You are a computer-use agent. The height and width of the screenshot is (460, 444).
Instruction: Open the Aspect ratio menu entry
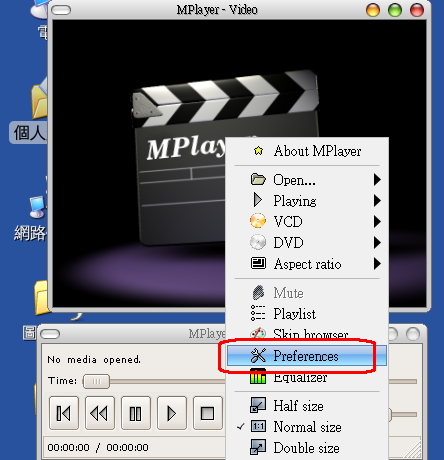[x=307, y=264]
